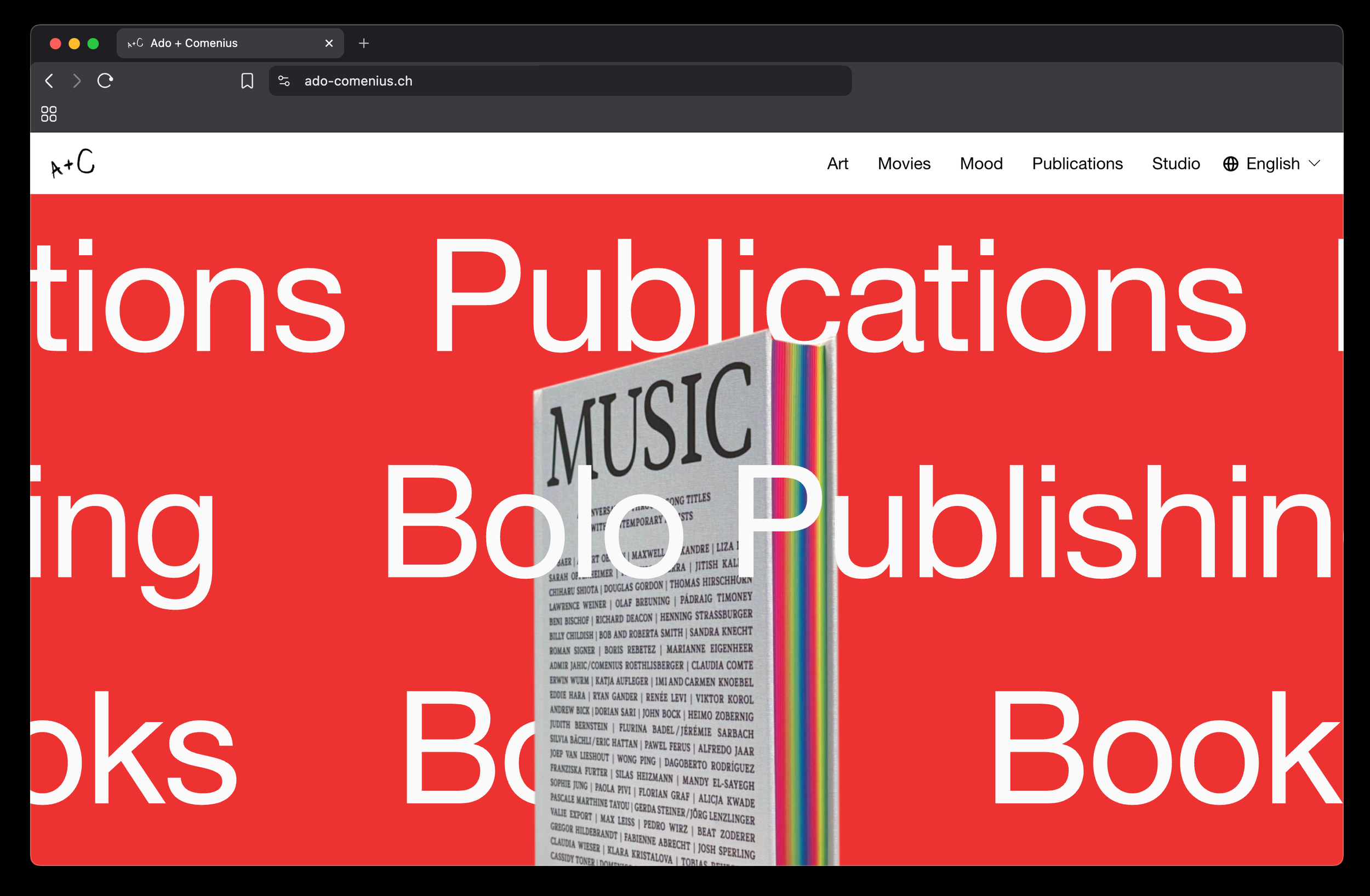The image size is (1370, 896).
Task: Open the Art menu item
Action: pos(837,163)
